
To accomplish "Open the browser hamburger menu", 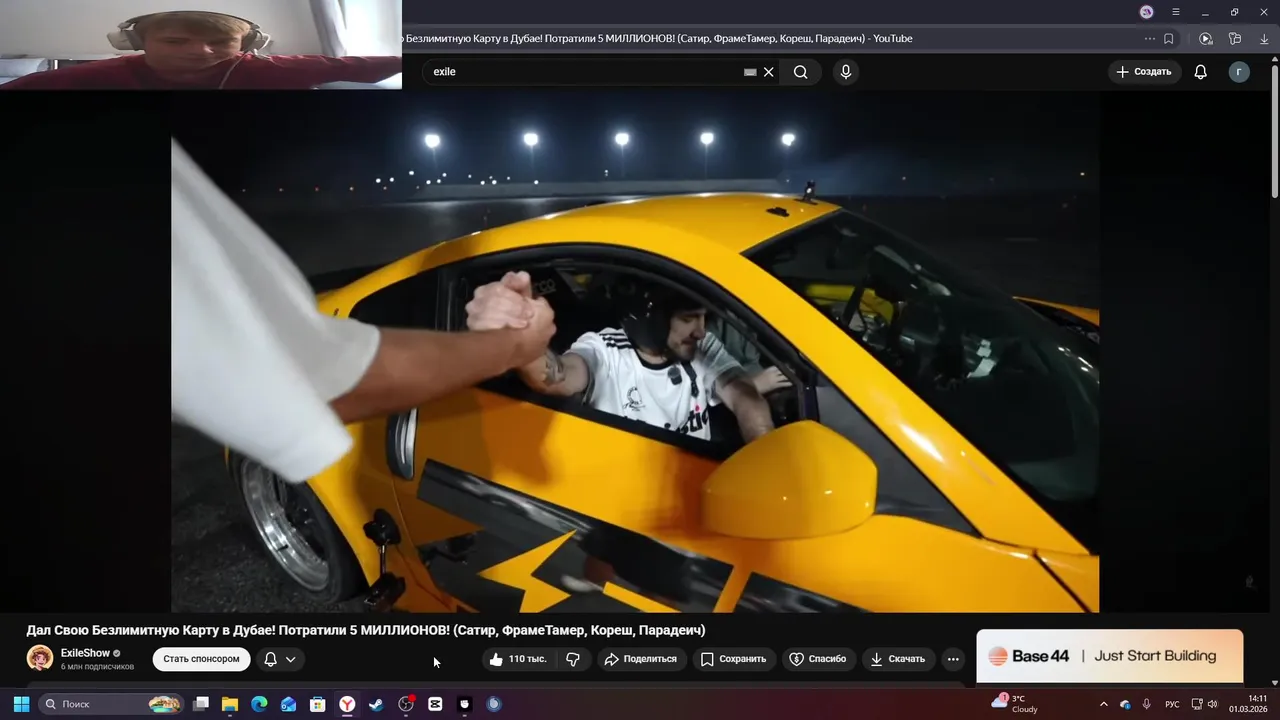I will click(1176, 12).
